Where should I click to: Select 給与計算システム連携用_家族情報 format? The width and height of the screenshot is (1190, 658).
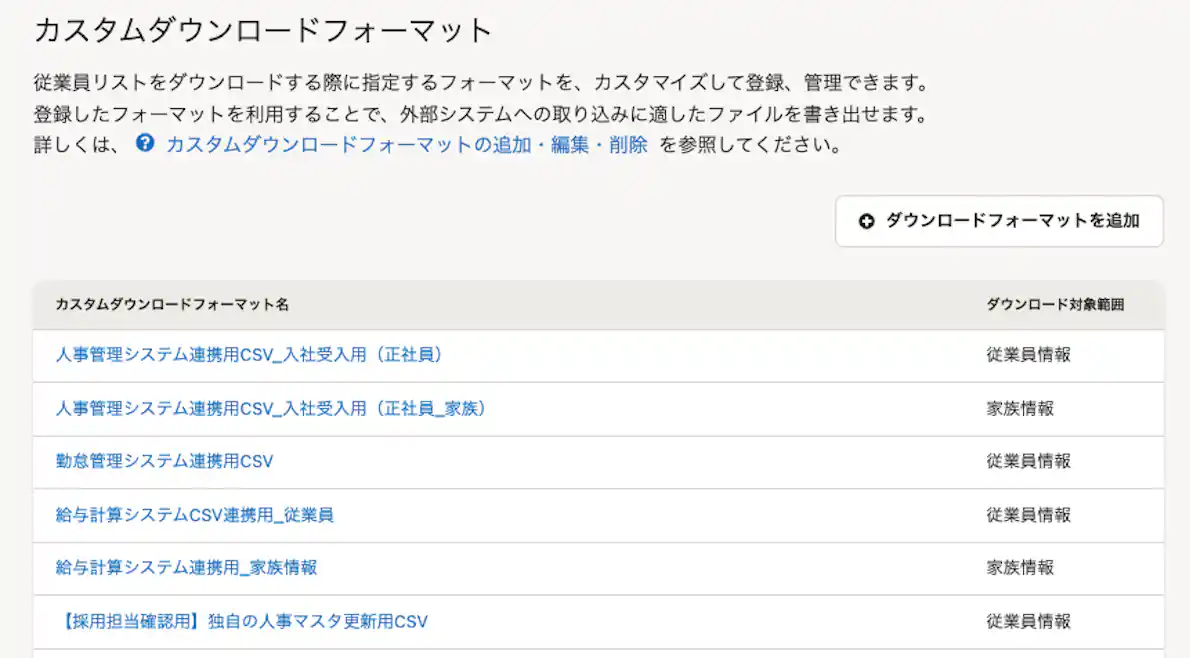(x=187, y=568)
